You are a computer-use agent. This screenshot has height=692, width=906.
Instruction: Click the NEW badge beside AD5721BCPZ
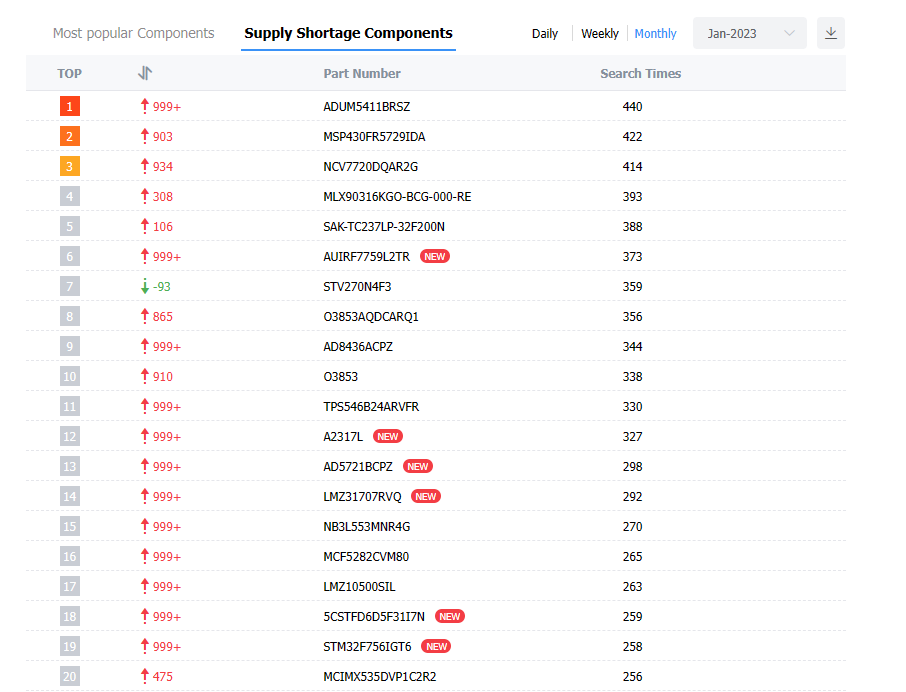click(418, 467)
